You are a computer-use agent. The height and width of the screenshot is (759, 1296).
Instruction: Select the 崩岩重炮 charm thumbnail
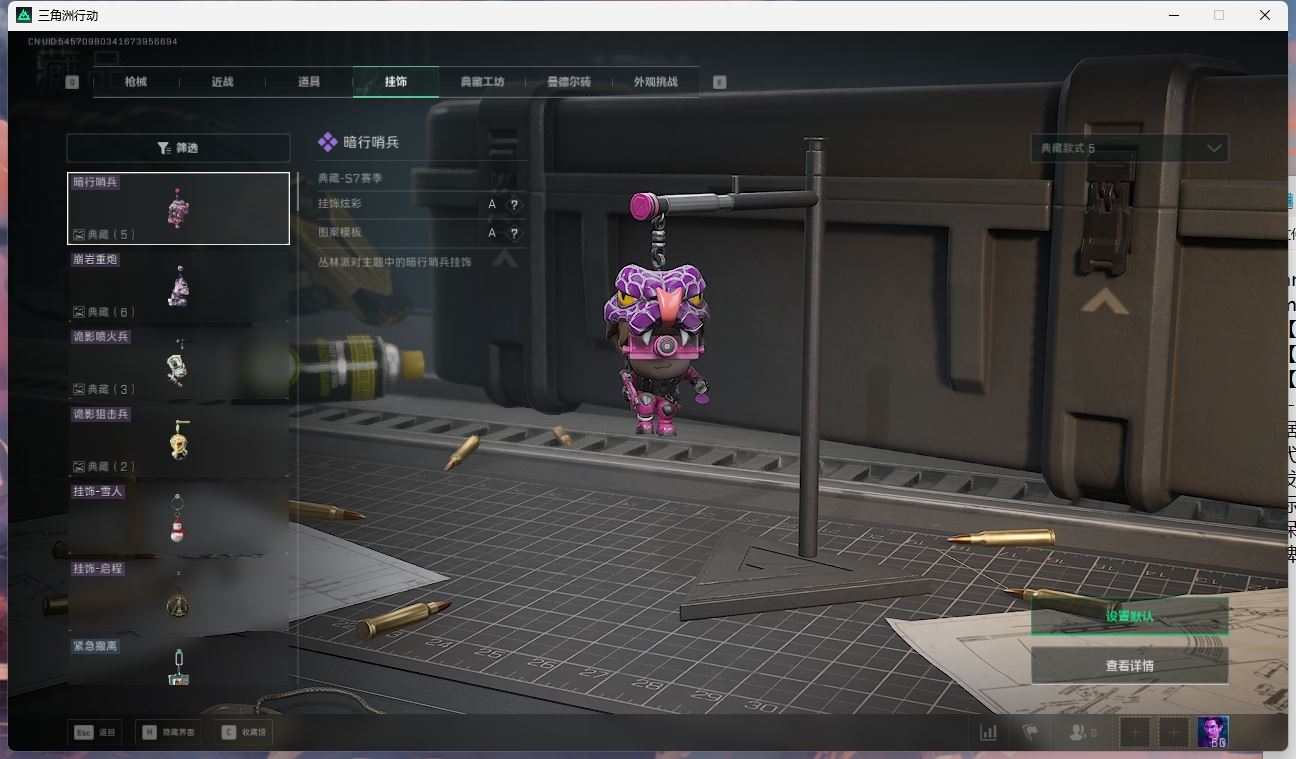pyautogui.click(x=178, y=286)
